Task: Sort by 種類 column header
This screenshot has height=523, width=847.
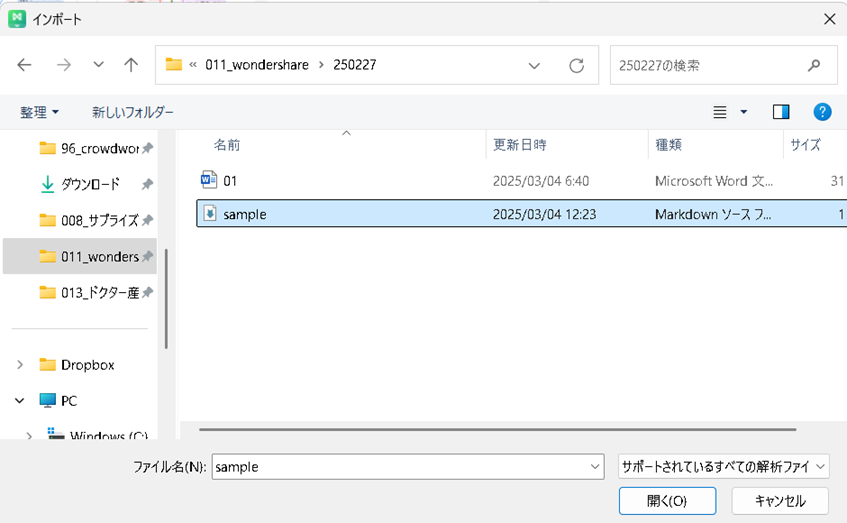Action: [668, 145]
